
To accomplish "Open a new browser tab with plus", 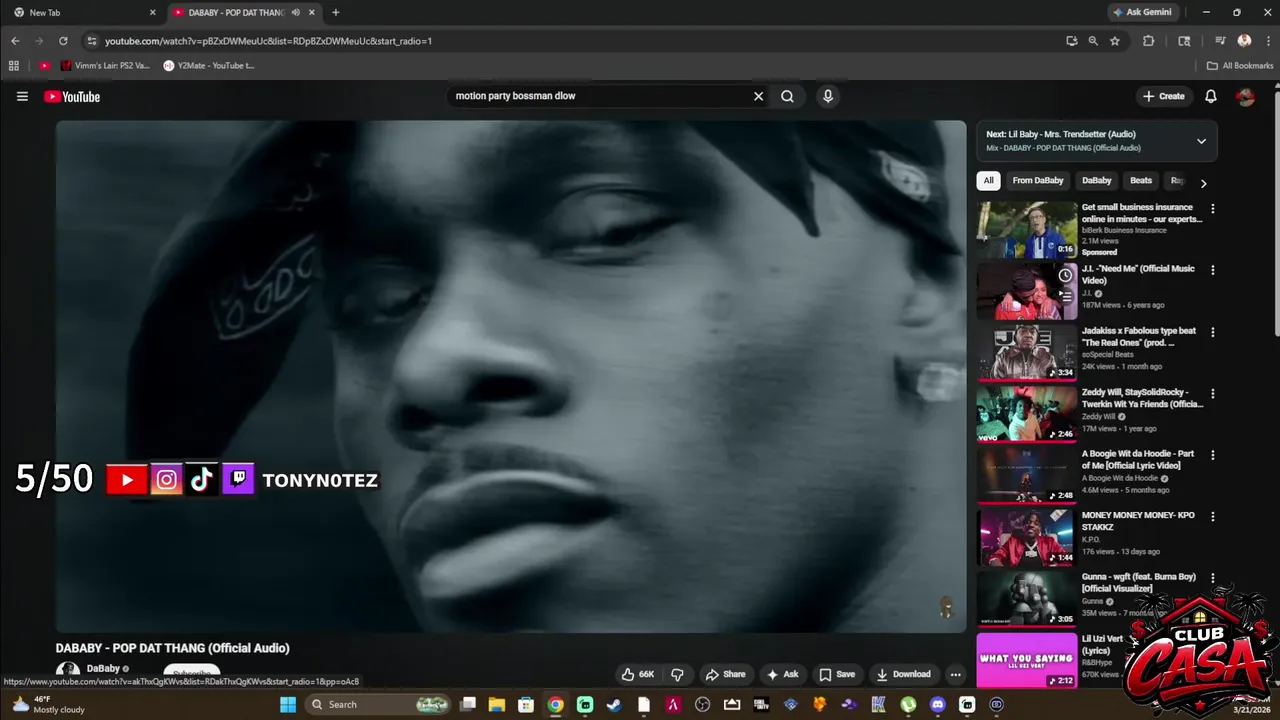I will pos(335,12).
